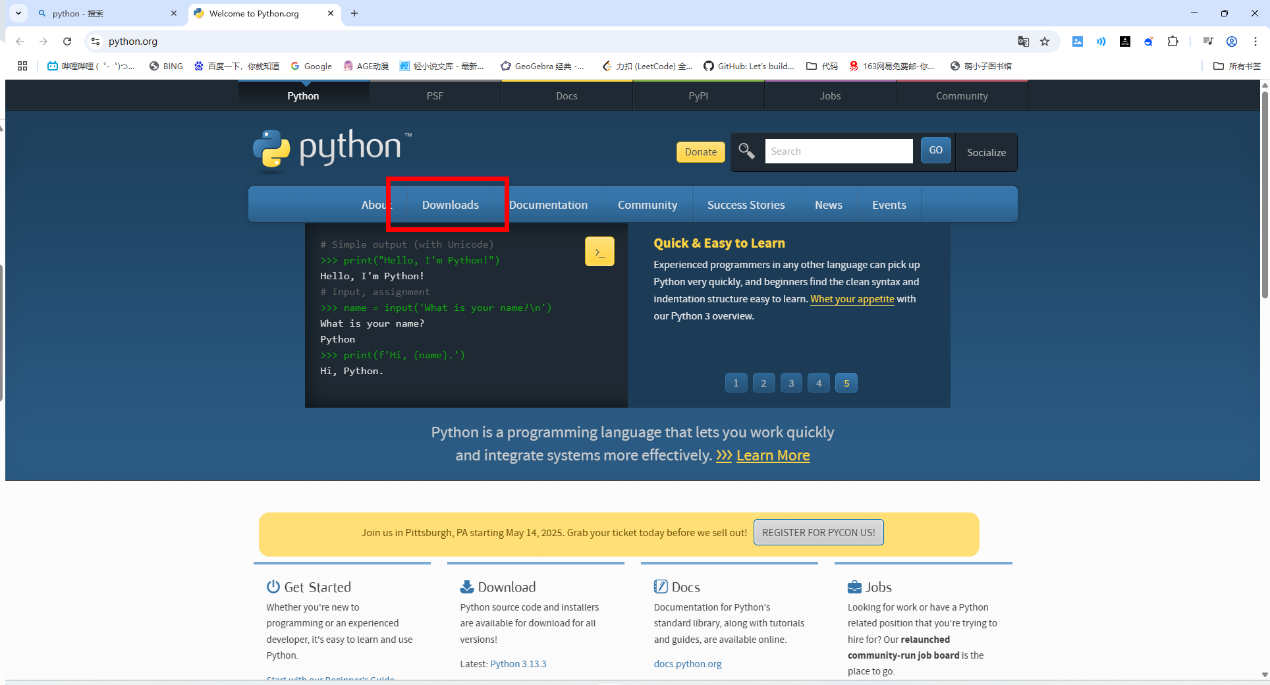
Task: Show slide 1 of the carousel
Action: [x=736, y=383]
